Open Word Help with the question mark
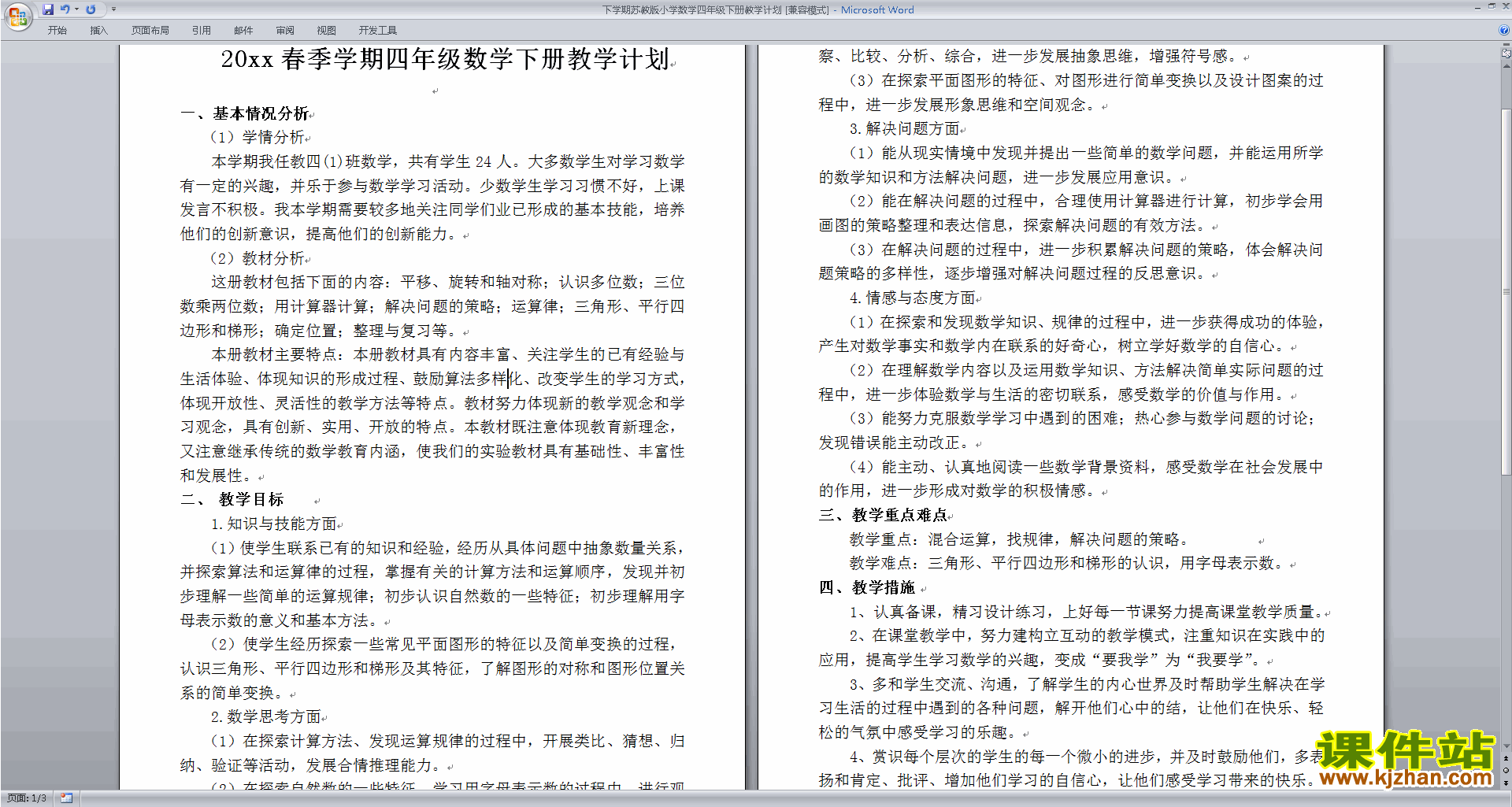 (1504, 30)
